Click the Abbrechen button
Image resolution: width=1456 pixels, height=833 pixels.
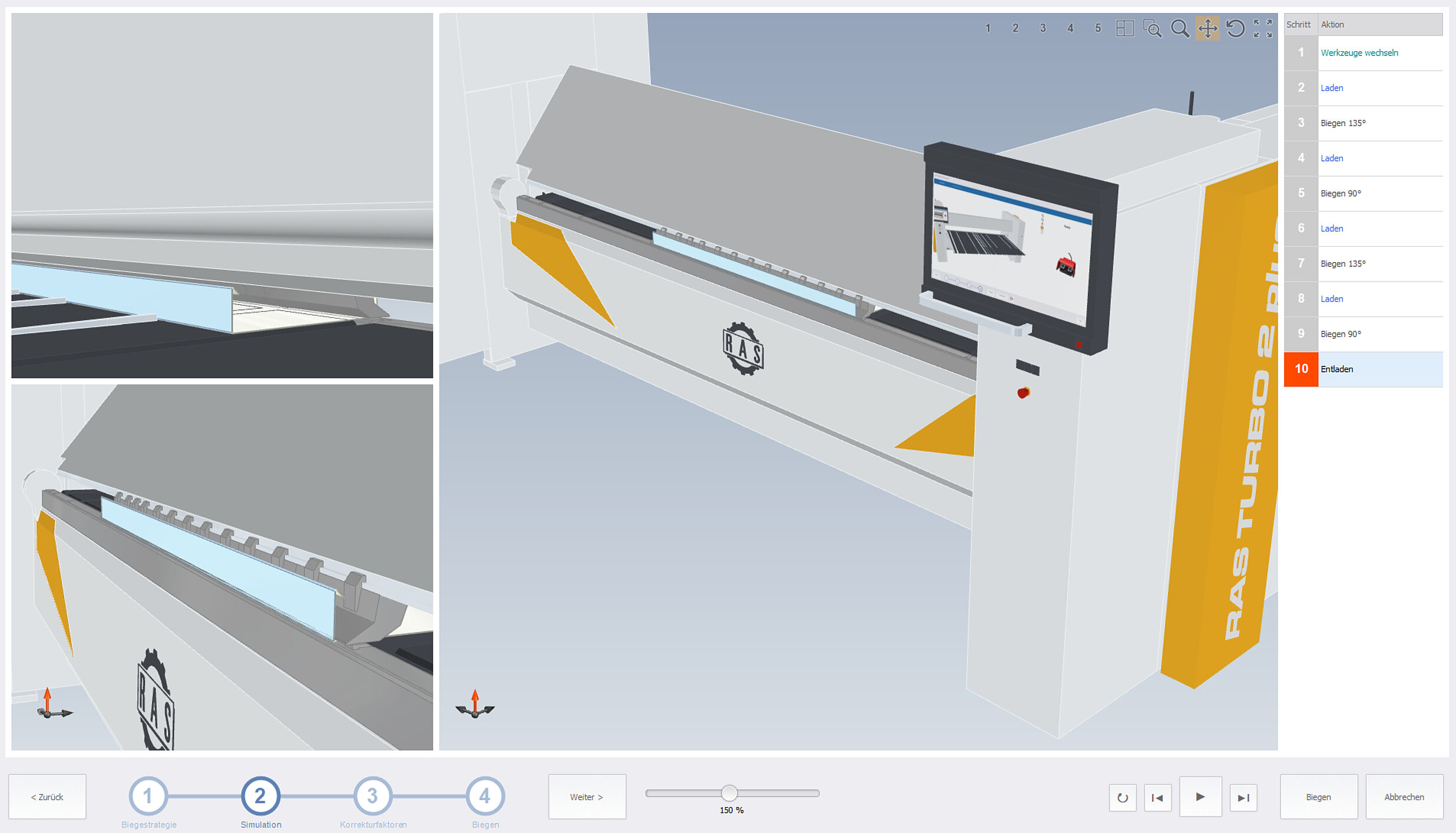(1404, 797)
